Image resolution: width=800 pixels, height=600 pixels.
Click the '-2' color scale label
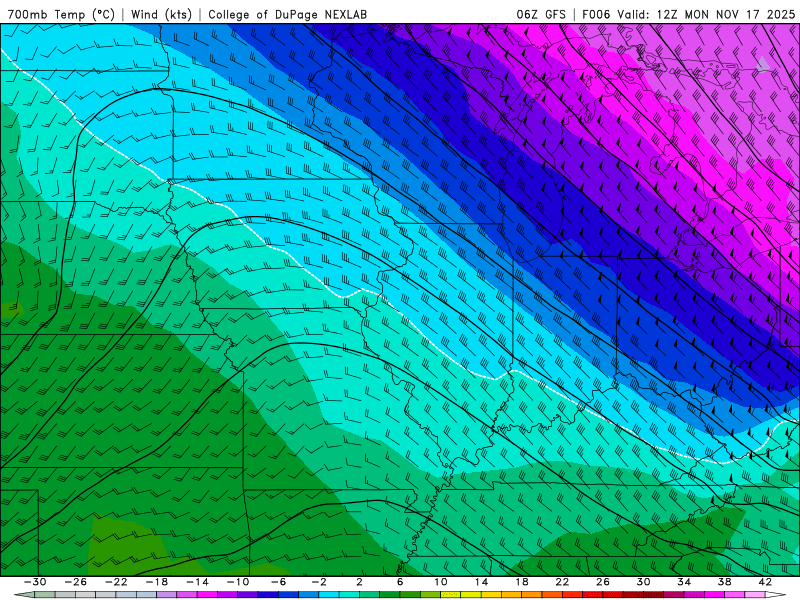tap(319, 582)
